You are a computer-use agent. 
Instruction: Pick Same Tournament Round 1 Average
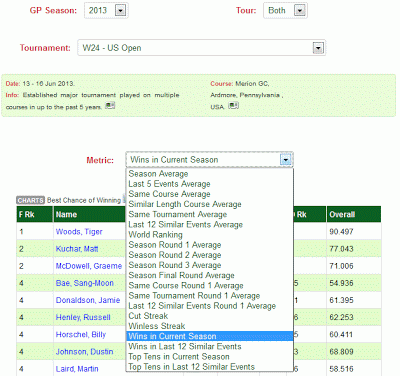(x=210, y=296)
